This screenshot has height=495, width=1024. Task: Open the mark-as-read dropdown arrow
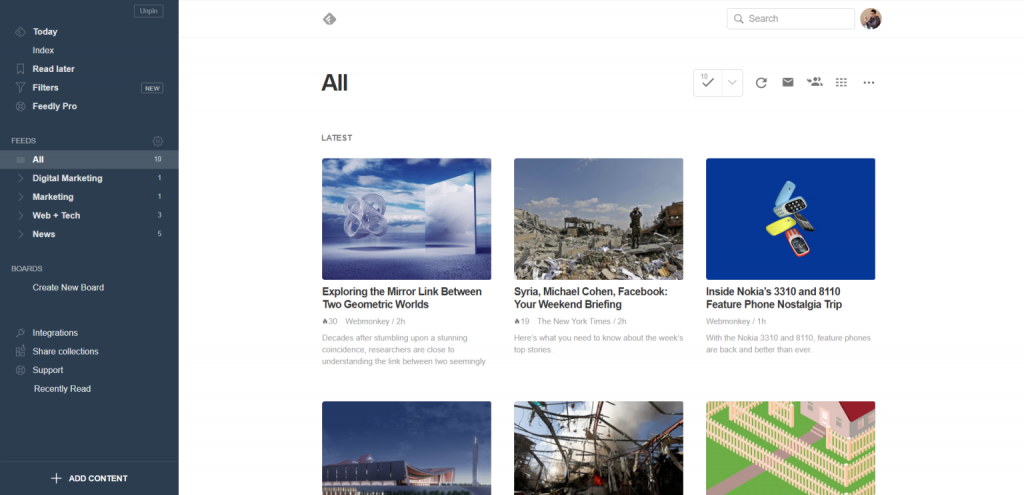[x=732, y=83]
